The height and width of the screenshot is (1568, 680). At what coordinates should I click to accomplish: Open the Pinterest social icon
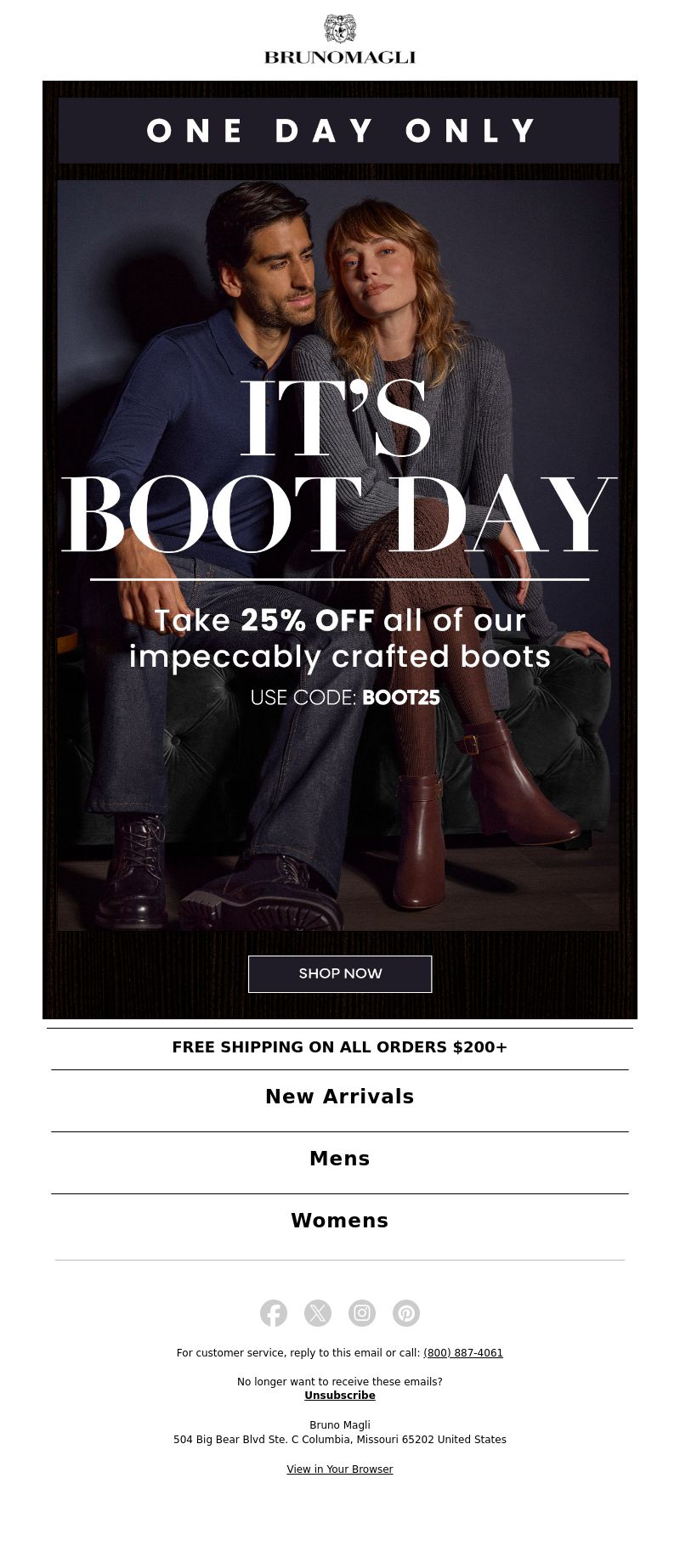[x=406, y=1313]
